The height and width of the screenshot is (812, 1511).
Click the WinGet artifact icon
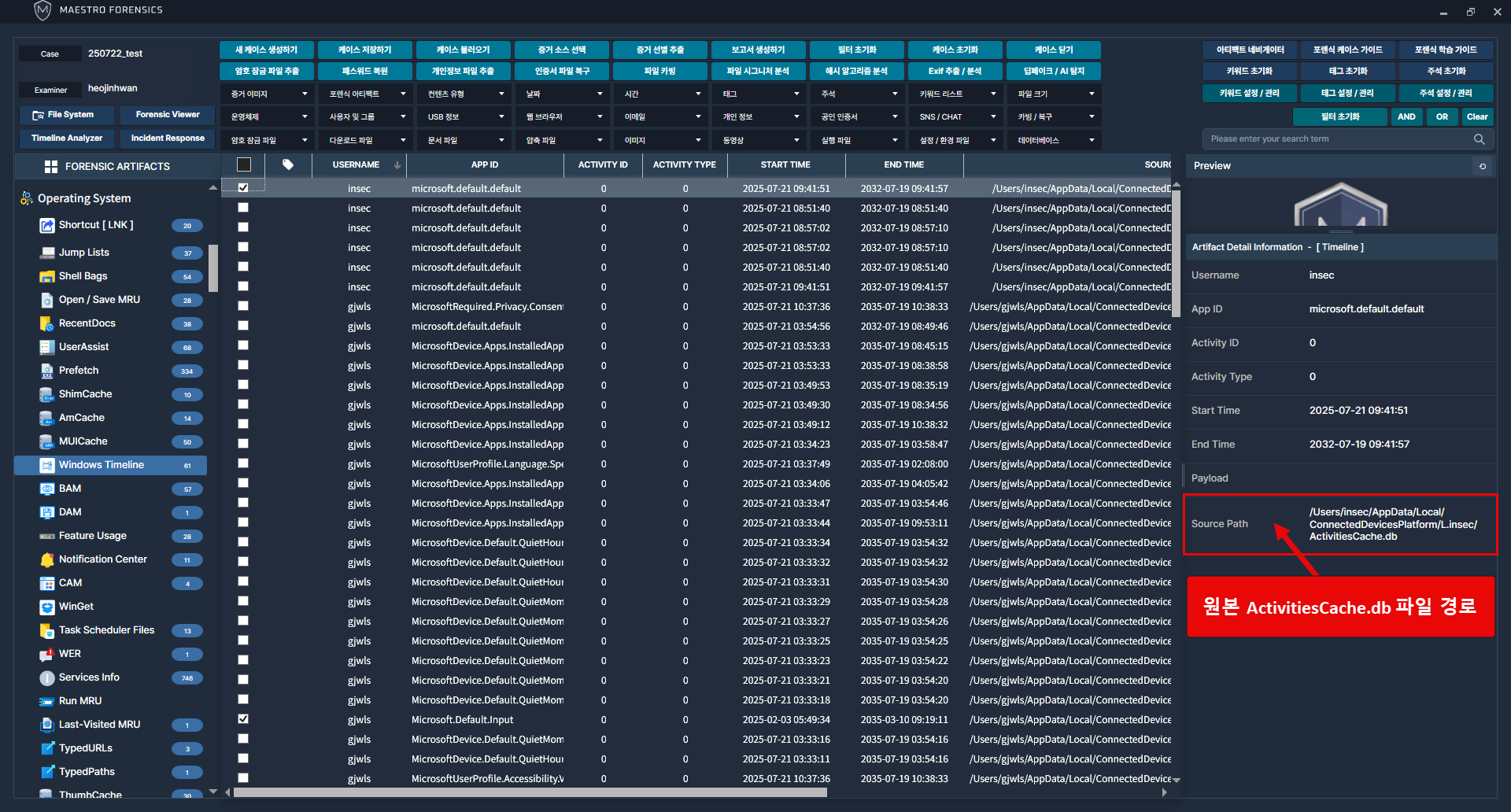coord(46,607)
